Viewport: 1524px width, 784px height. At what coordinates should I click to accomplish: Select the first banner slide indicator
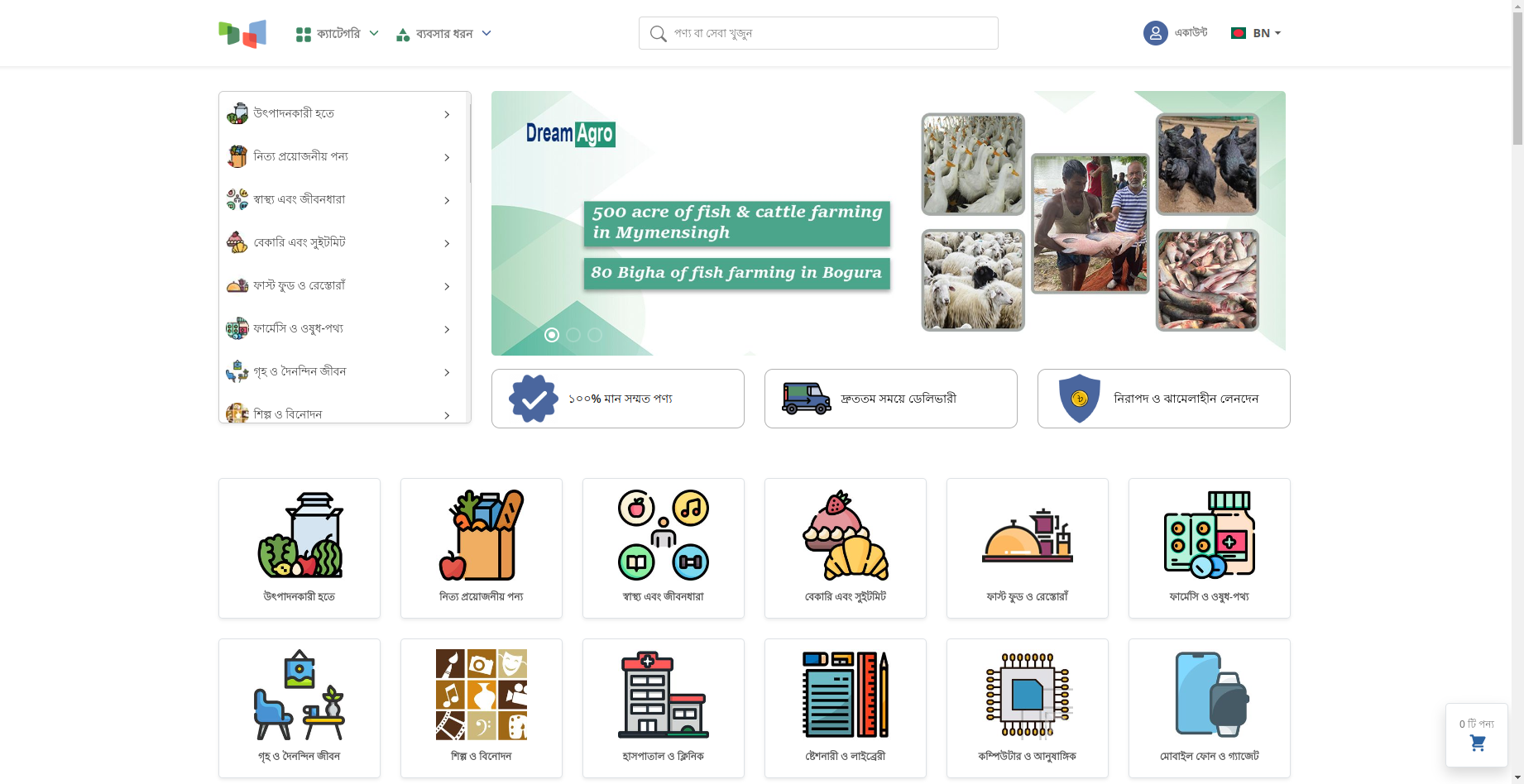click(552, 335)
